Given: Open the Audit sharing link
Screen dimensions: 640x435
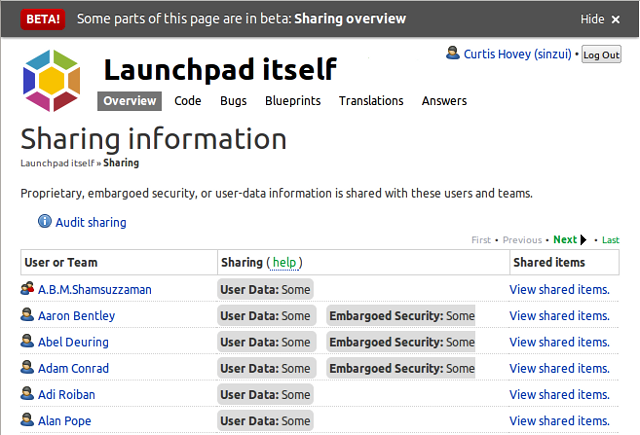Looking at the screenshot, I should (91, 222).
